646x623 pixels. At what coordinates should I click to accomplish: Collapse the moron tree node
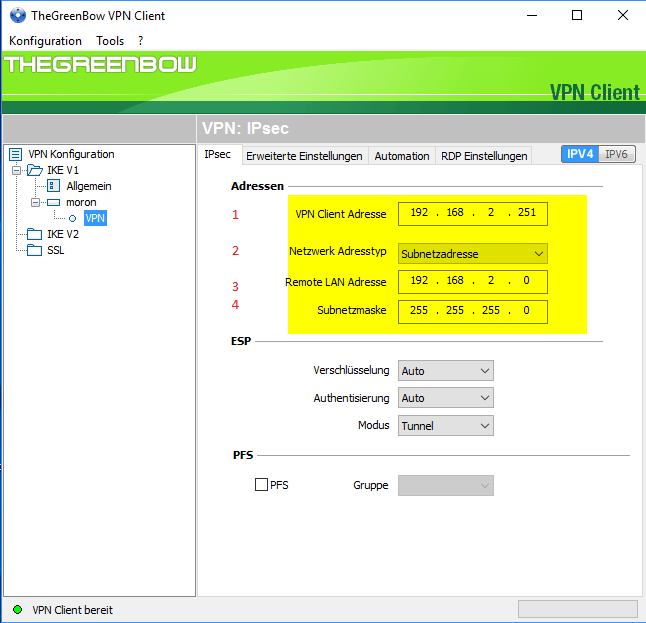[x=36, y=202]
